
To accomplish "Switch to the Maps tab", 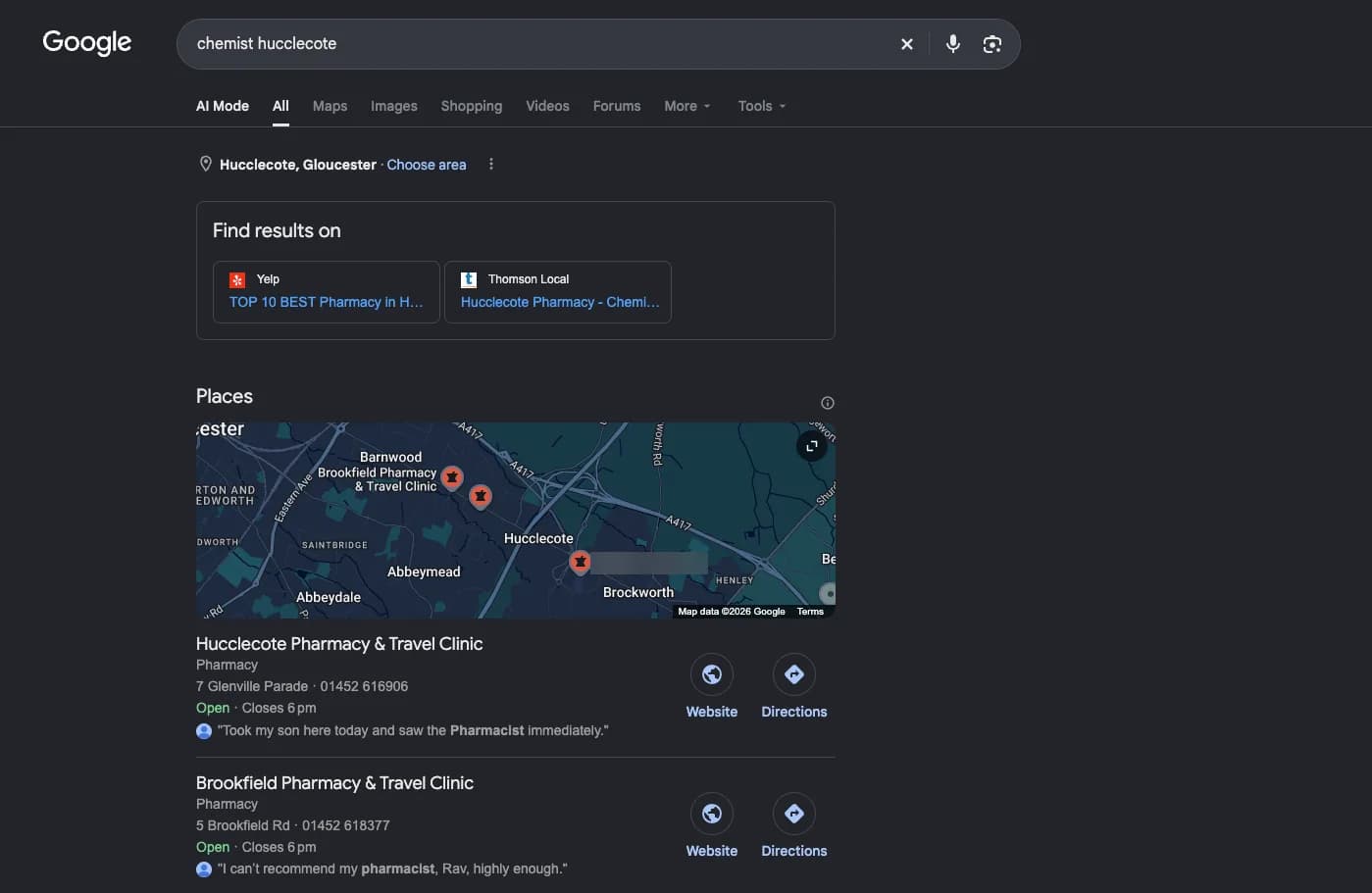I will 330,106.
